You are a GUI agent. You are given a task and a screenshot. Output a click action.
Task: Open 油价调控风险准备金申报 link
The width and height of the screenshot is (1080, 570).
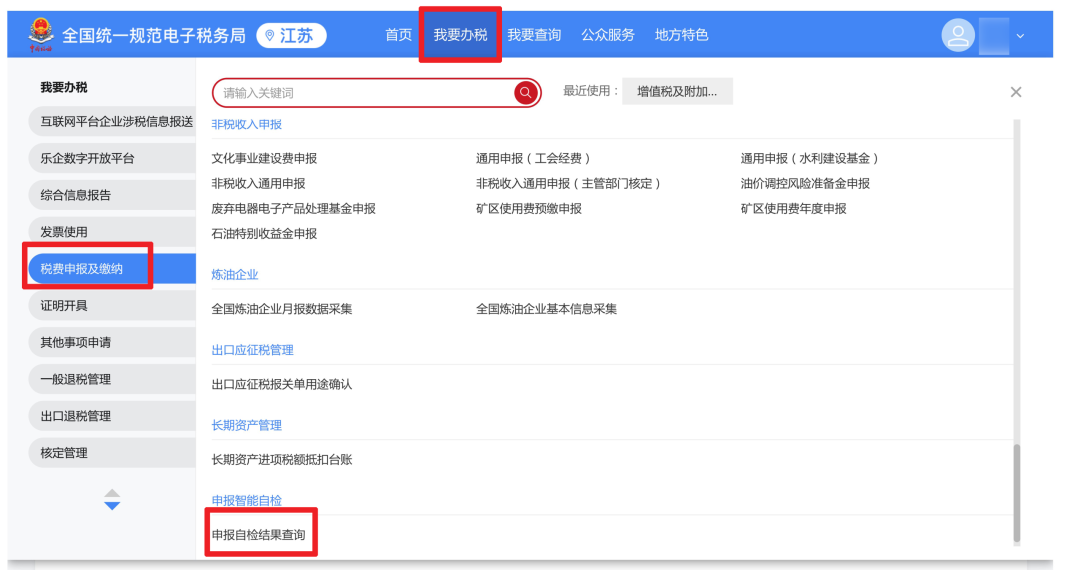point(805,184)
